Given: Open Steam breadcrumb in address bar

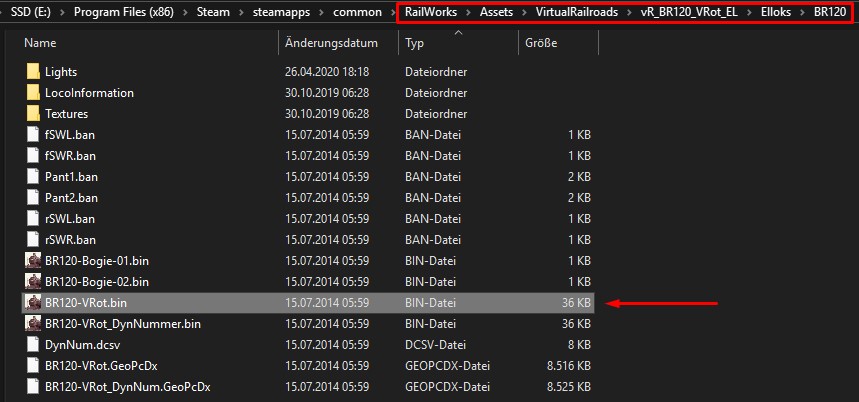Looking at the screenshot, I should pos(213,12).
